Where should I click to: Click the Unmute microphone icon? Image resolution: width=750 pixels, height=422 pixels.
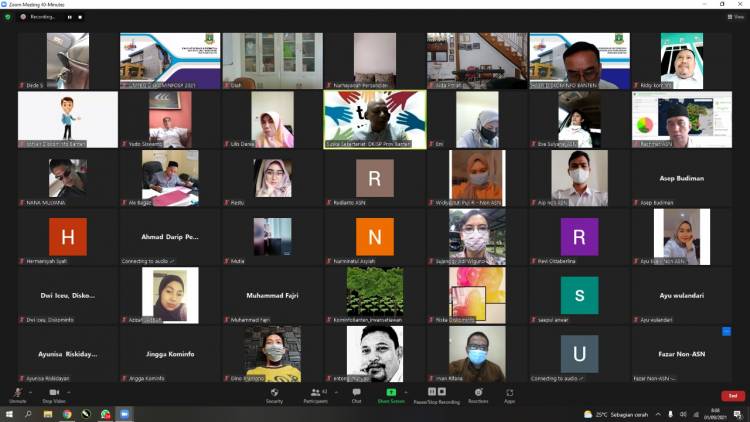point(17,392)
